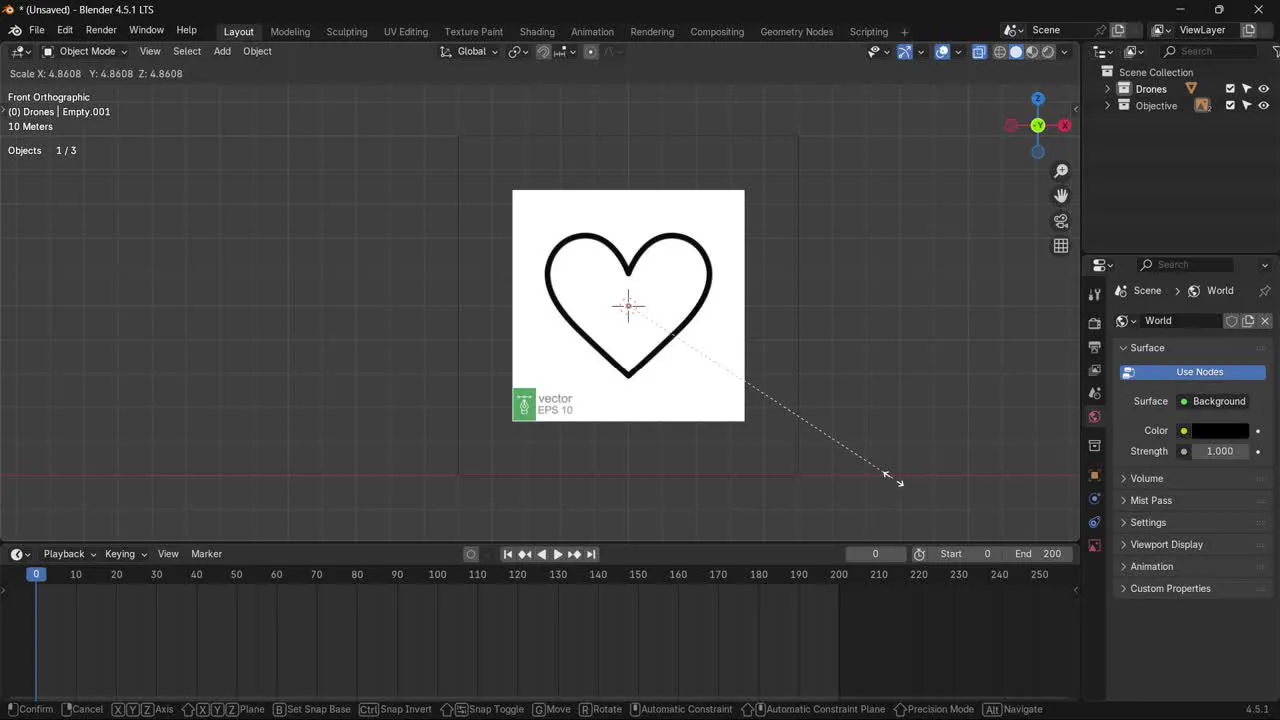
Task: Toggle X-ray mode in the viewport
Action: (979, 52)
